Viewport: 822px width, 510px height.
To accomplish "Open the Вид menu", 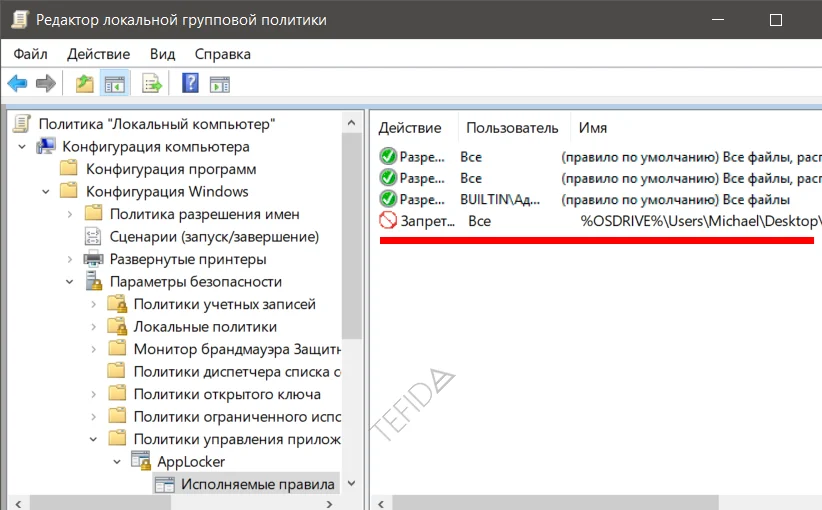I will click(x=163, y=54).
